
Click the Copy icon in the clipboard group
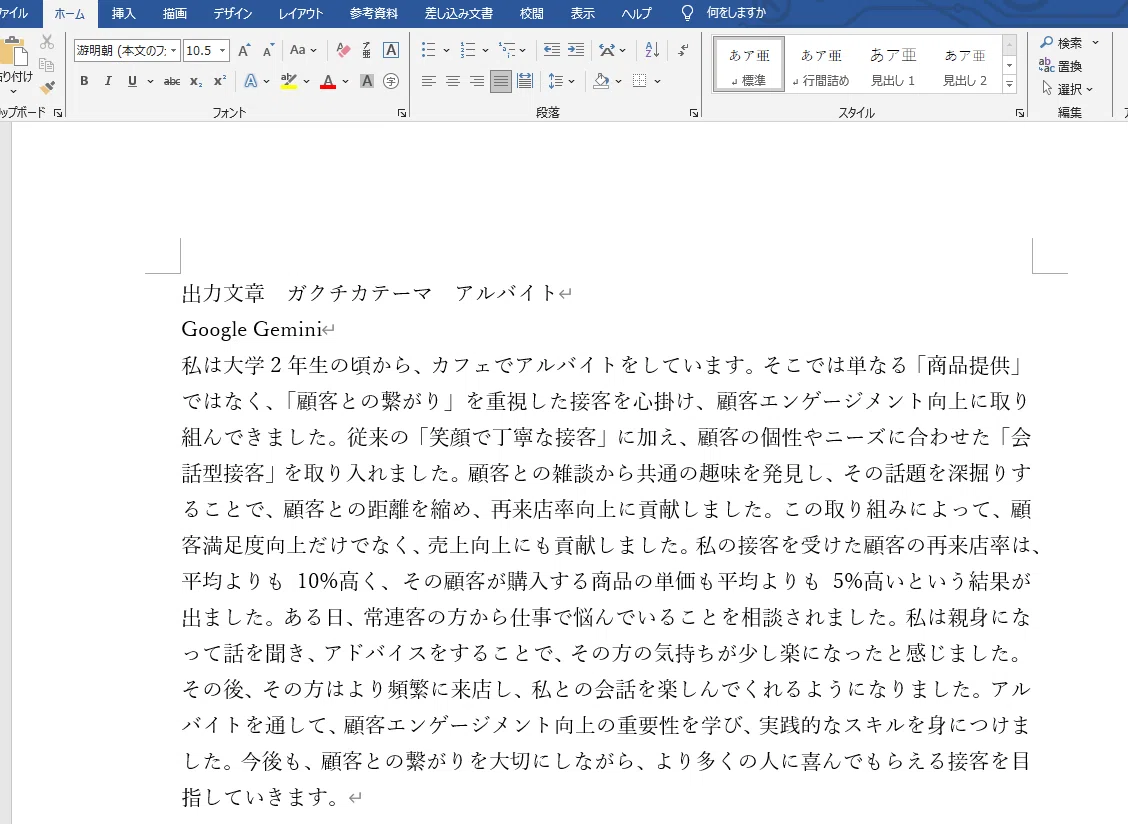pos(47,65)
